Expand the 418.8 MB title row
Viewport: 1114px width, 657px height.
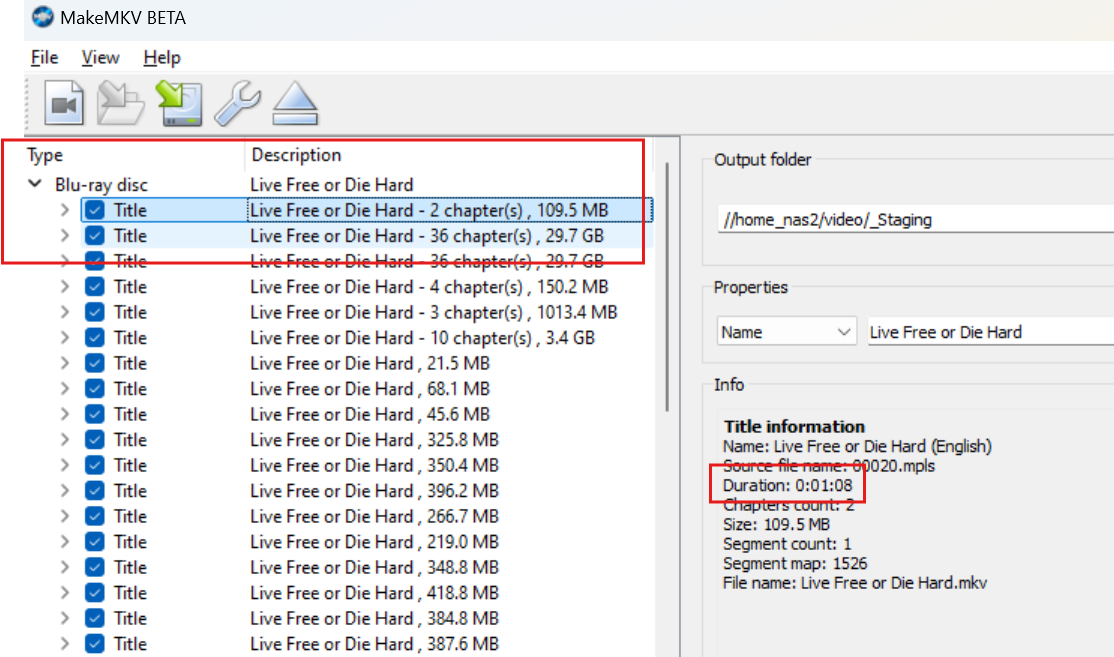pos(65,593)
